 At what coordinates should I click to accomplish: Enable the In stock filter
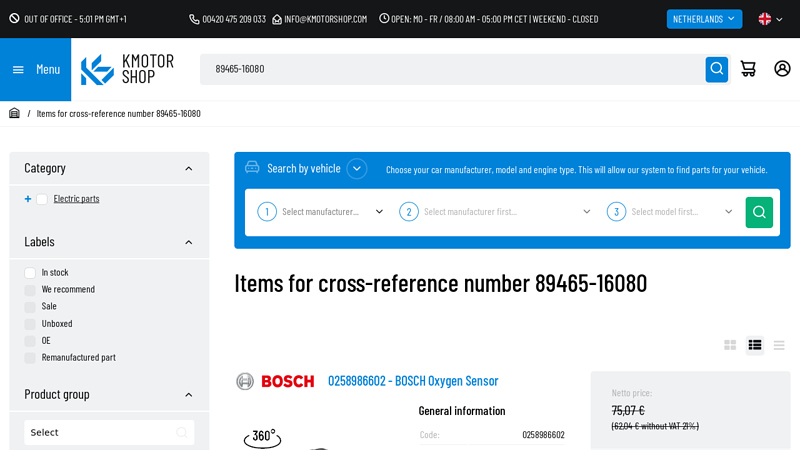point(30,273)
